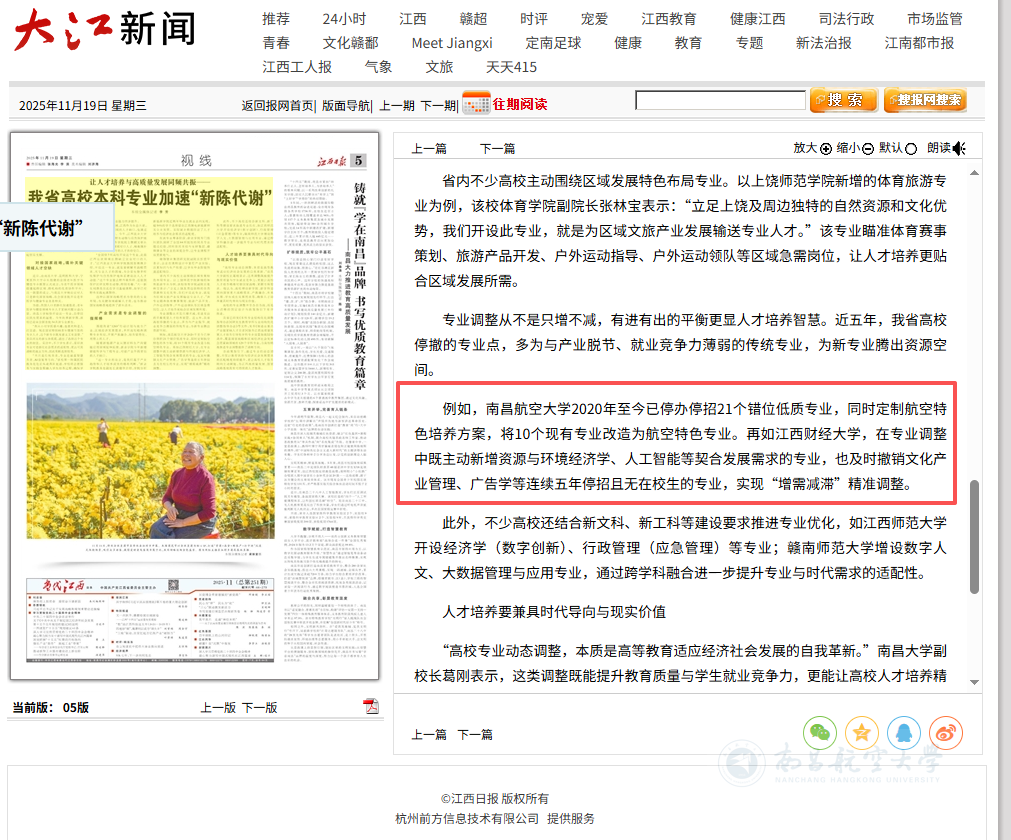Image resolution: width=1011 pixels, height=840 pixels.
Task: Share article via QQ penguin icon
Action: click(x=903, y=732)
